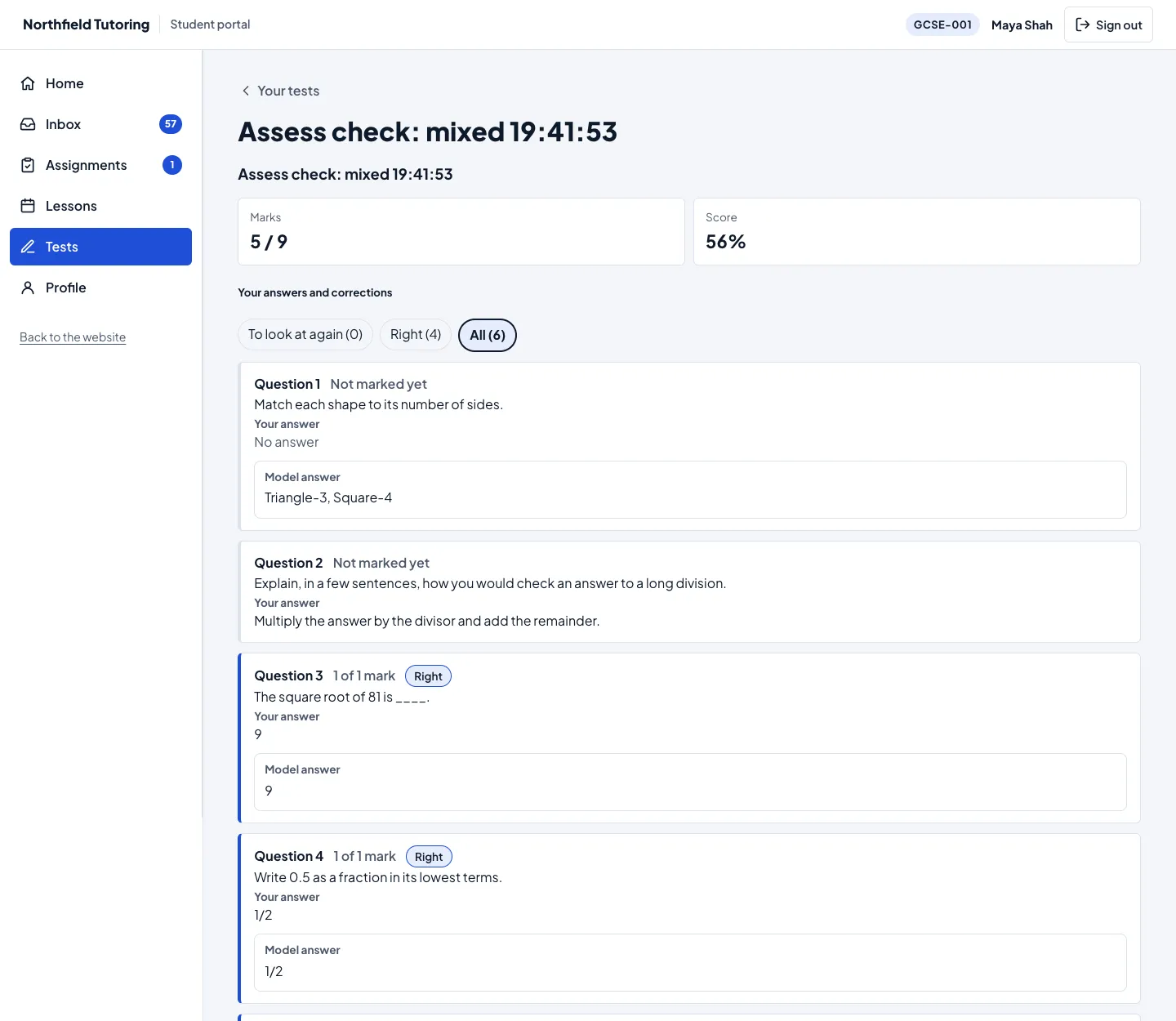Select the All (6) filter

tap(488, 335)
